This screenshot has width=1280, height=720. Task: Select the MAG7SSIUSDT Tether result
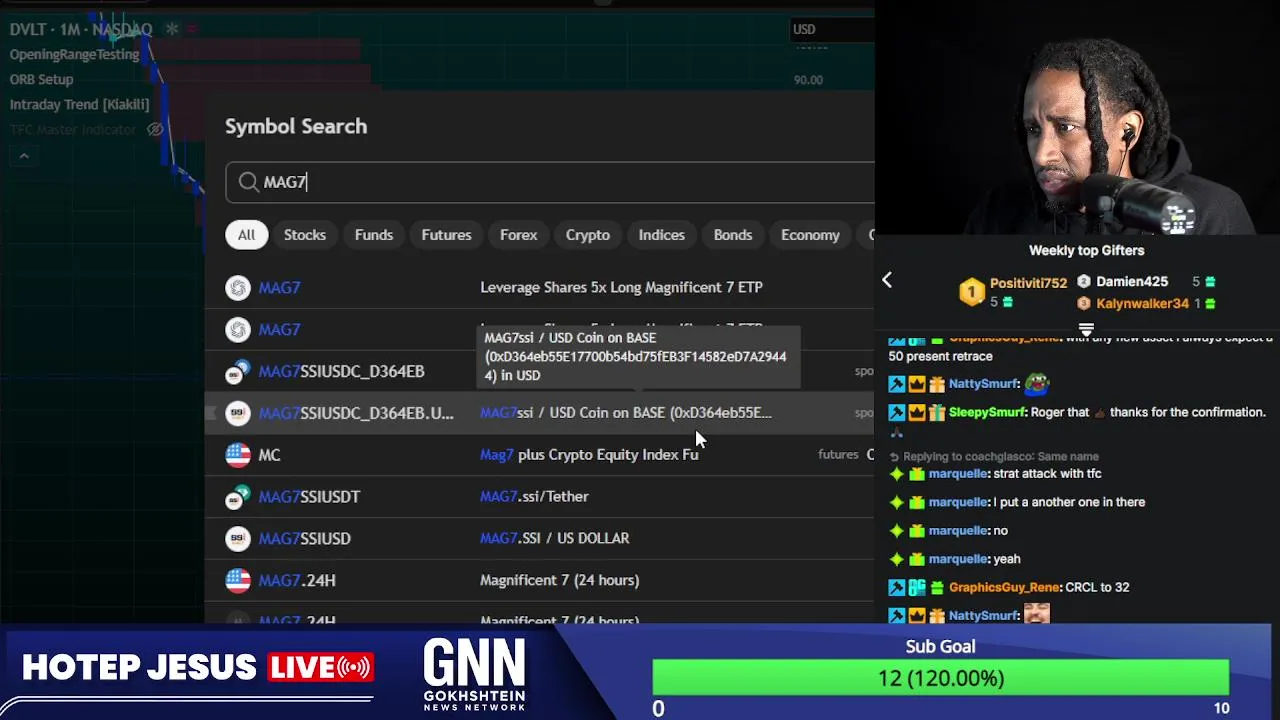pyautogui.click(x=540, y=497)
